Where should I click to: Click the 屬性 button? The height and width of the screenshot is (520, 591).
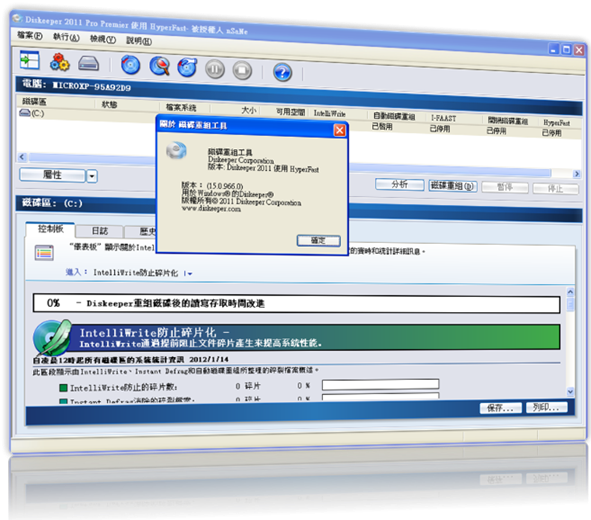pyautogui.click(x=52, y=175)
